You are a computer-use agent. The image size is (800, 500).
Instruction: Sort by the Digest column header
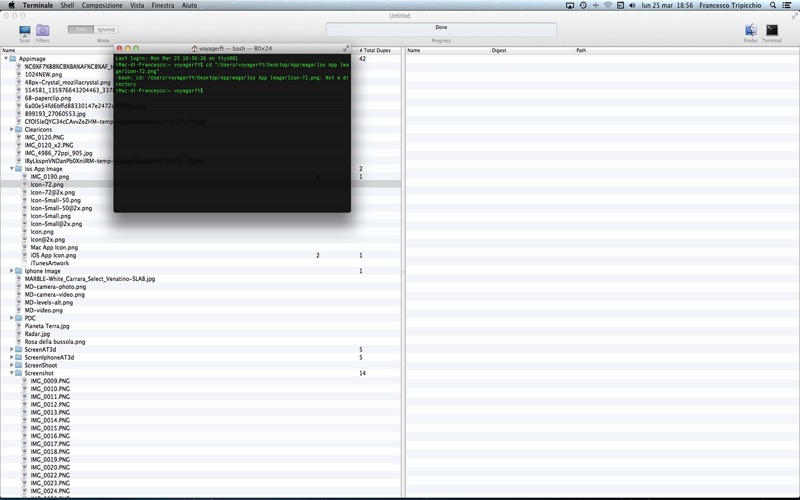pyautogui.click(x=532, y=51)
